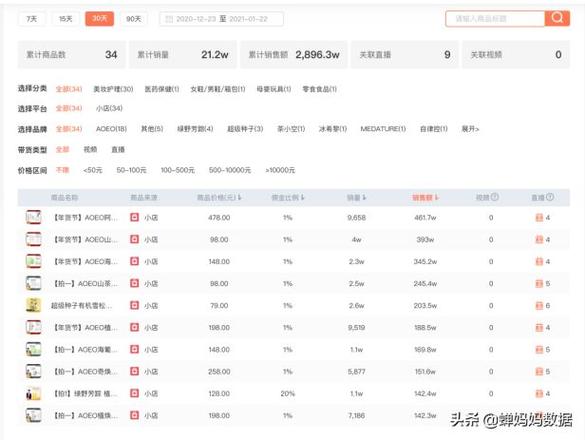Filter category 女鞋/男鞋/箱包(1)
The image size is (585, 440).
click(218, 89)
